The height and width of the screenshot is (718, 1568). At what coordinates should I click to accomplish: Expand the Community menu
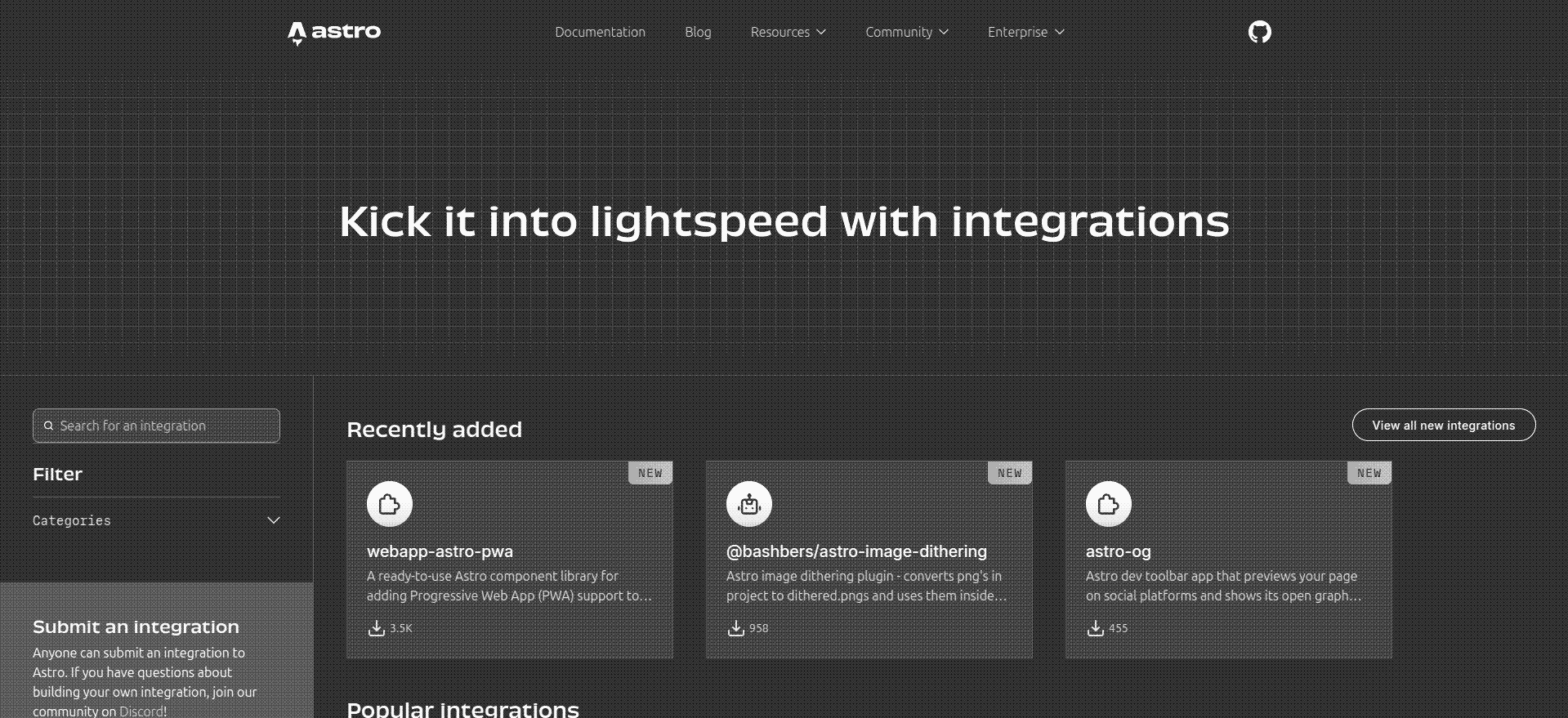click(x=907, y=32)
